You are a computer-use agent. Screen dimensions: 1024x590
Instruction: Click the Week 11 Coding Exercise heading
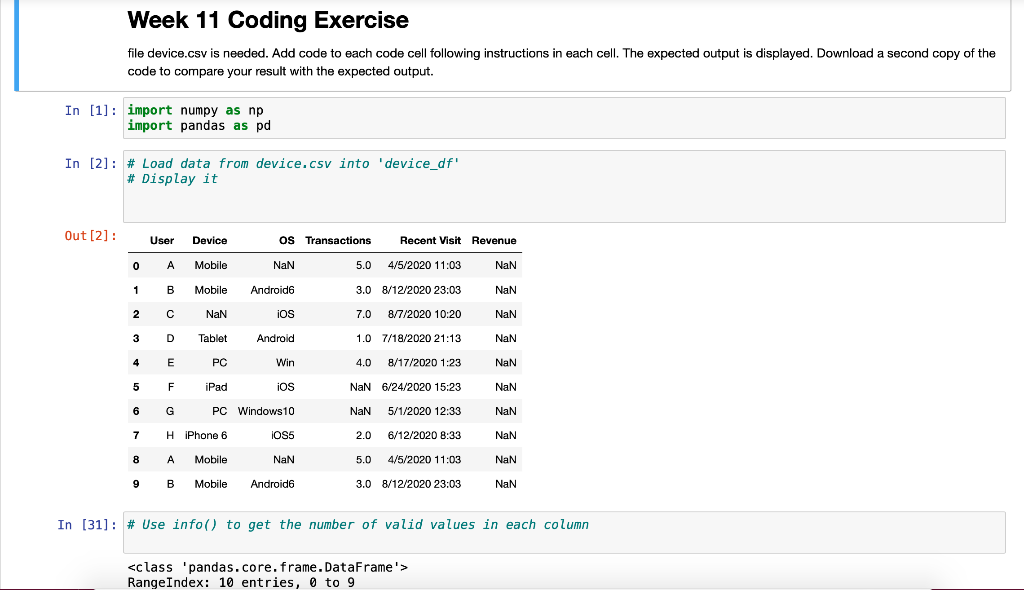coord(268,20)
